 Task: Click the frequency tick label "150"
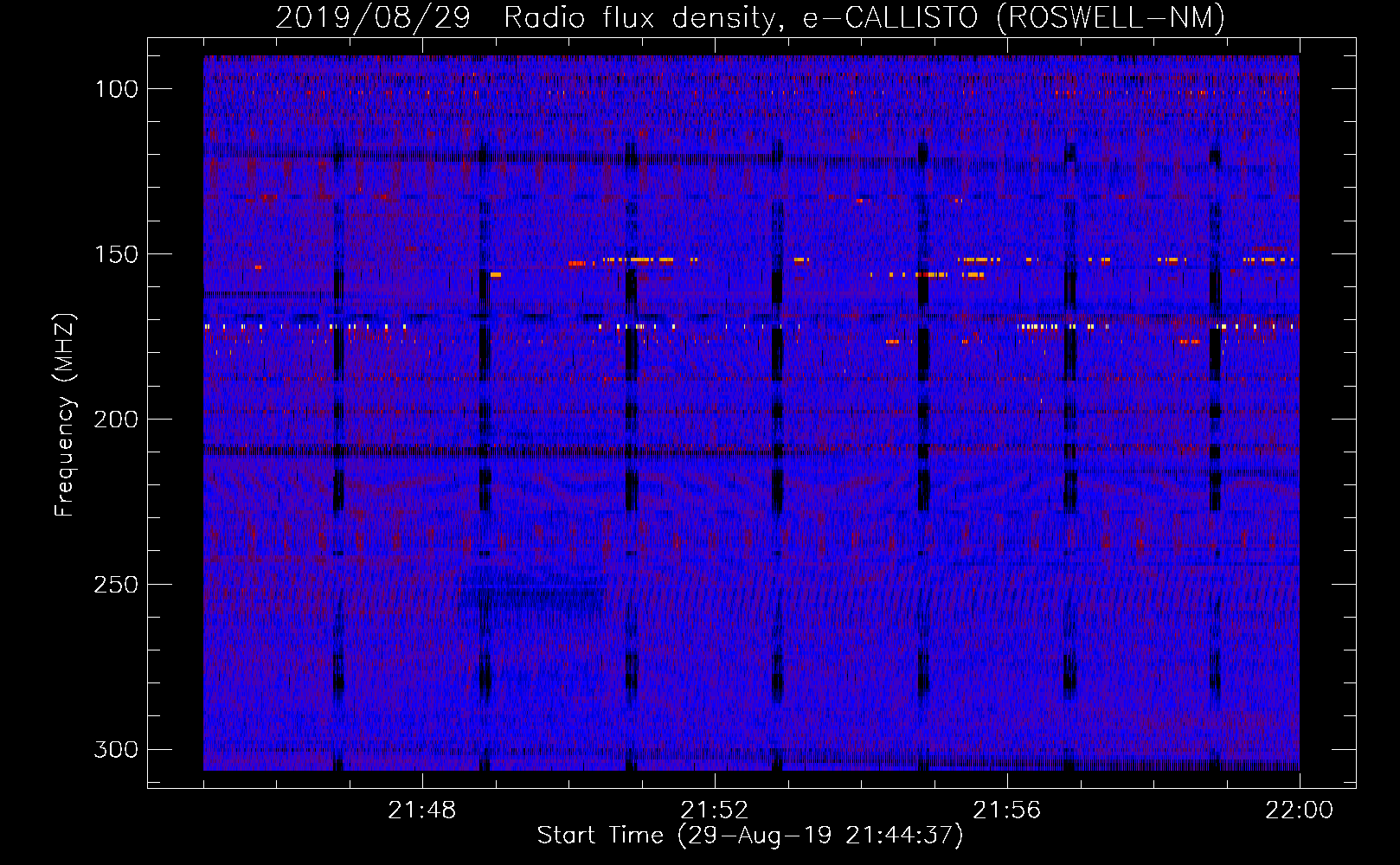coord(116,254)
